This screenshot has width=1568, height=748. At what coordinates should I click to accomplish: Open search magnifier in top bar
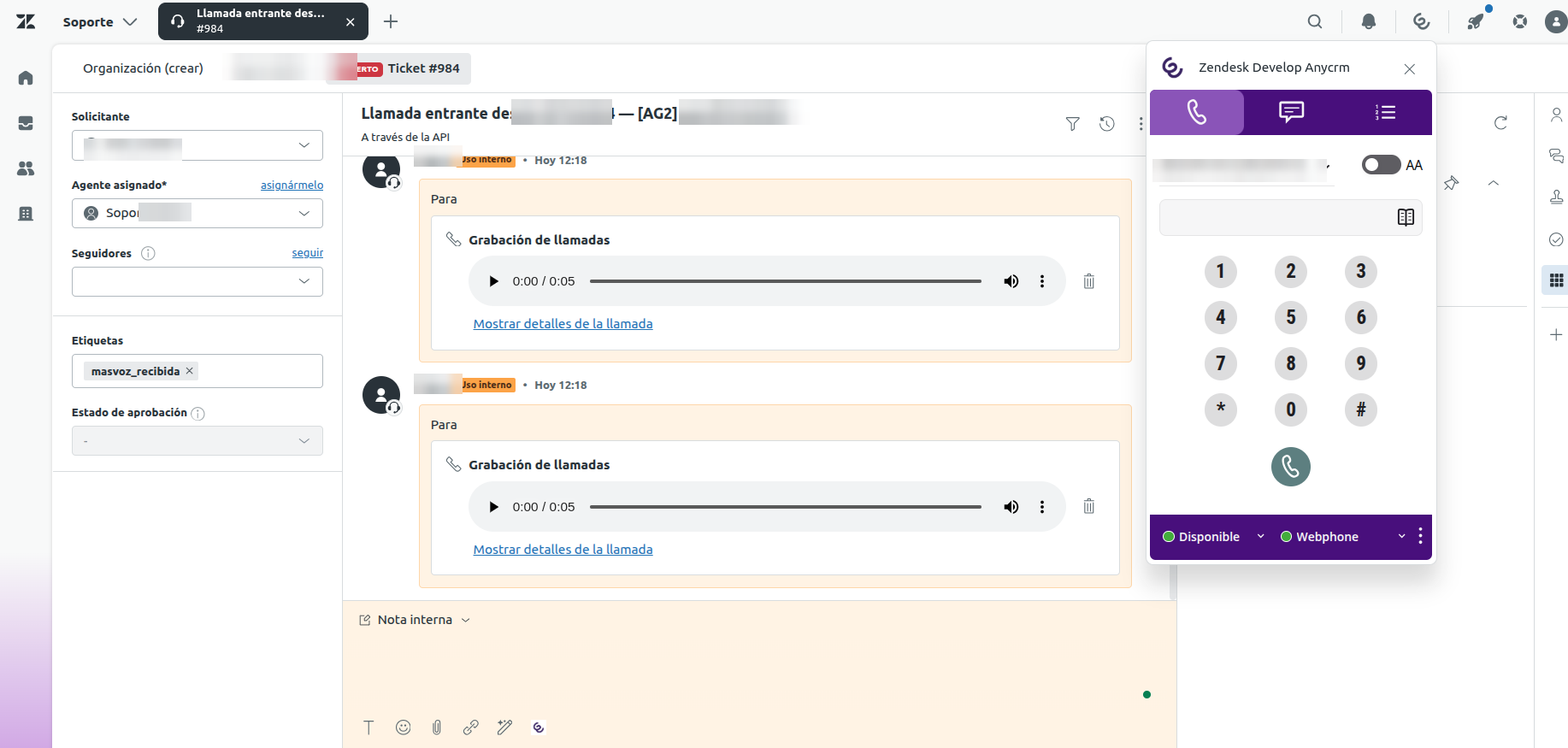point(1315,21)
